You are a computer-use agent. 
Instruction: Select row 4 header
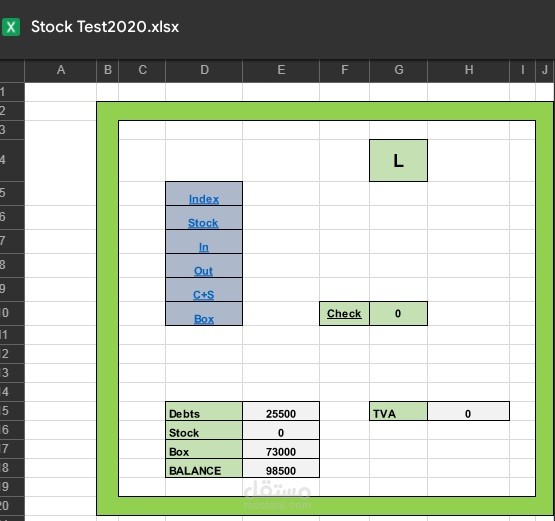(x=12, y=160)
